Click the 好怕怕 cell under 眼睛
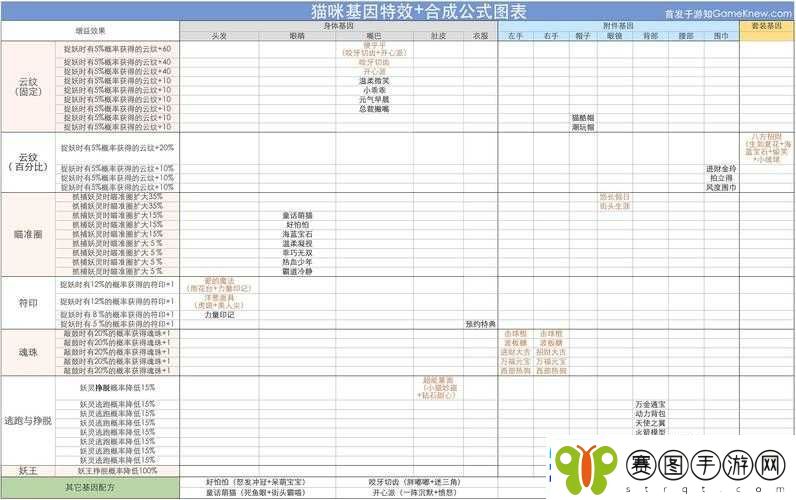Image resolution: width=796 pixels, height=500 pixels. pos(297,224)
